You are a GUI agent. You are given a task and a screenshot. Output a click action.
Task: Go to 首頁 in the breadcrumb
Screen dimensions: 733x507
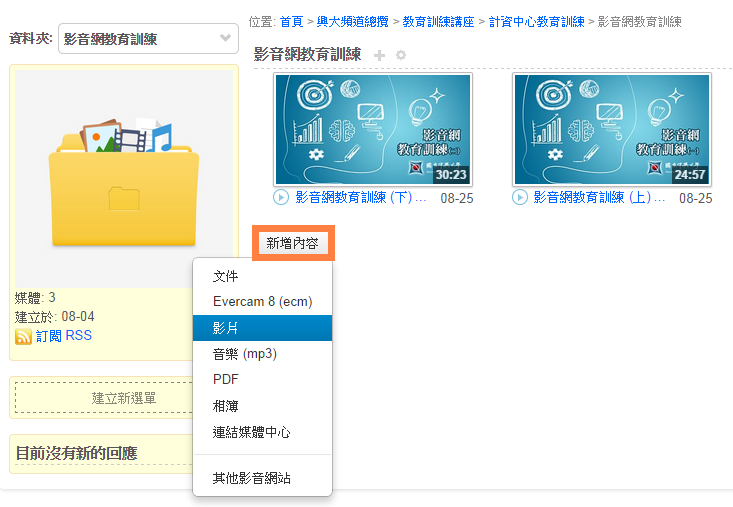pyautogui.click(x=291, y=21)
